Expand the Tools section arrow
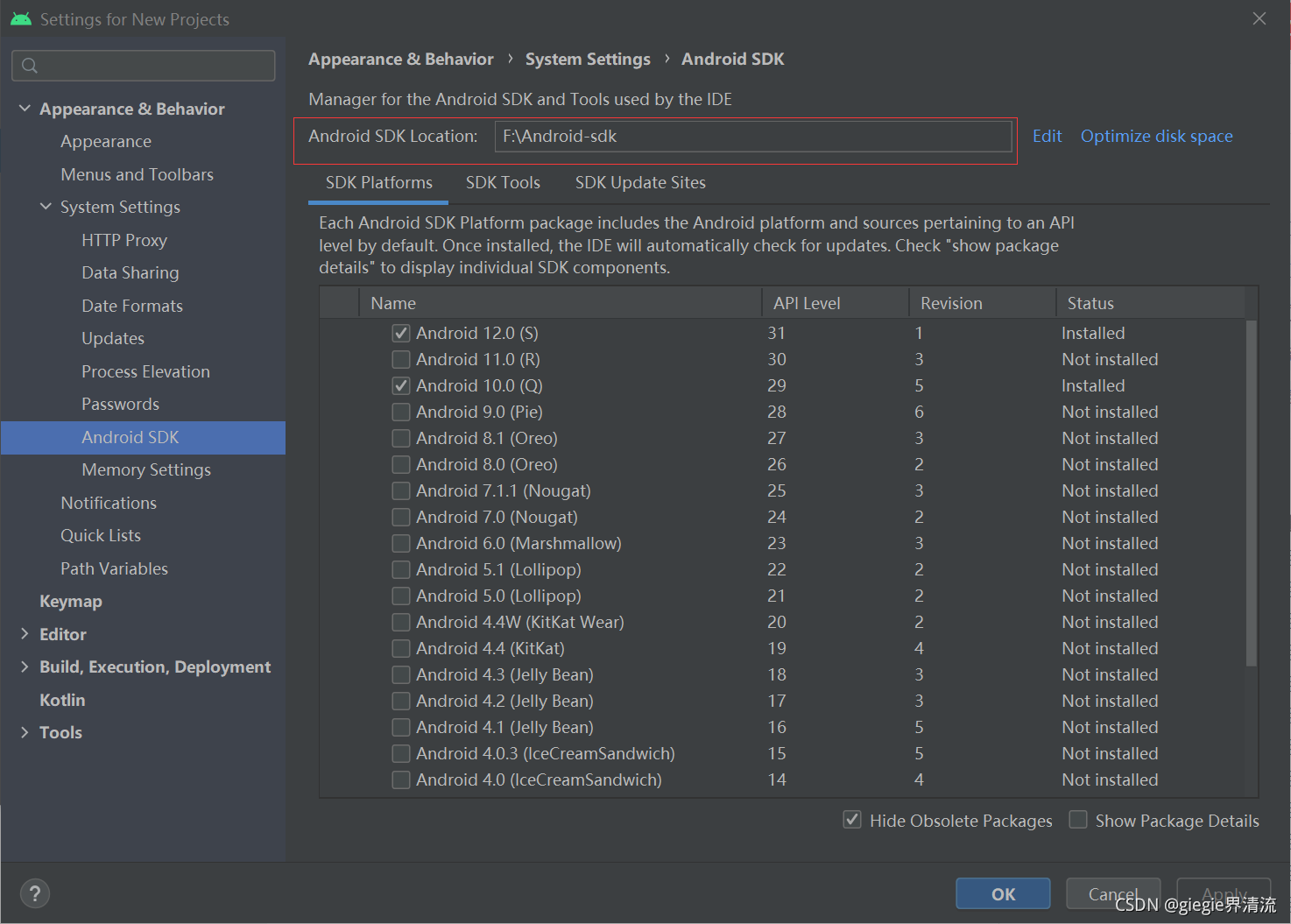The height and width of the screenshot is (924, 1291). tap(25, 732)
